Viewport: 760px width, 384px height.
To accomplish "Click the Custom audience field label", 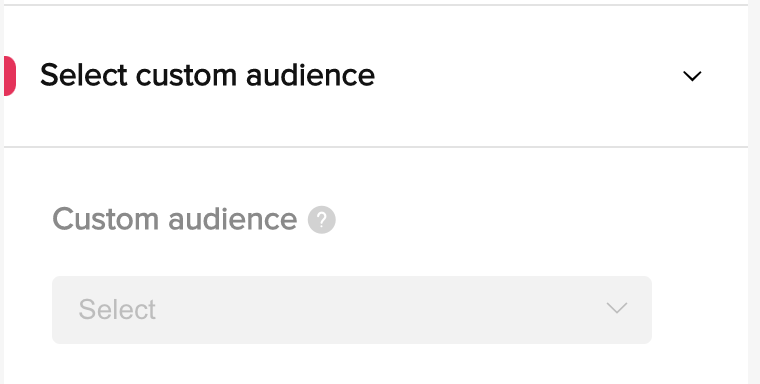I will 174,219.
